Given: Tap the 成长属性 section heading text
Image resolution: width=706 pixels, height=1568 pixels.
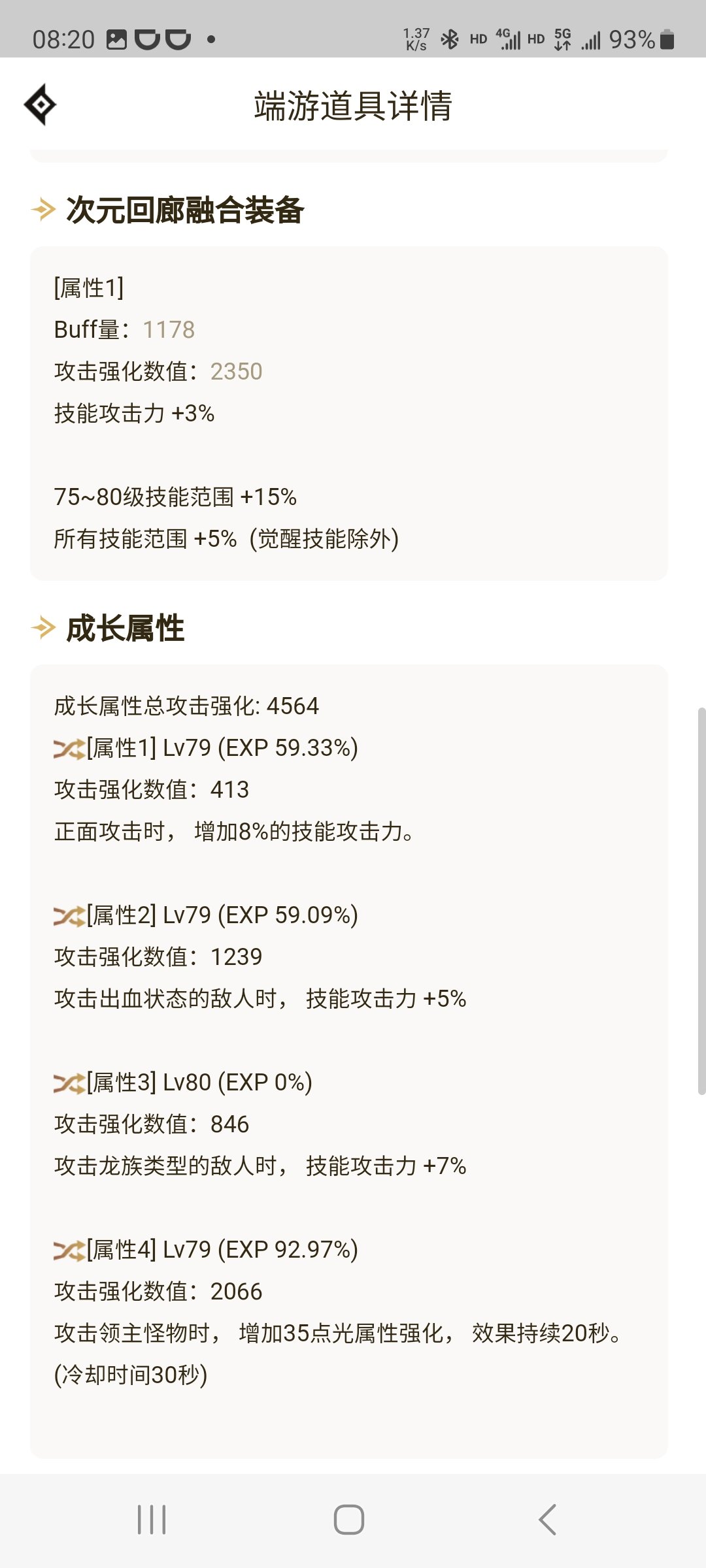Looking at the screenshot, I should coord(126,629).
